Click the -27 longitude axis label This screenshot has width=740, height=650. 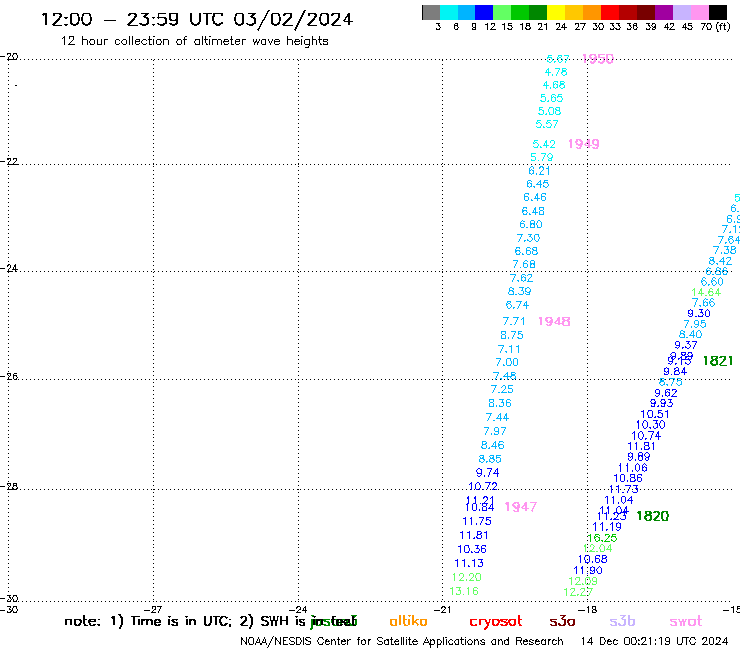(153, 609)
